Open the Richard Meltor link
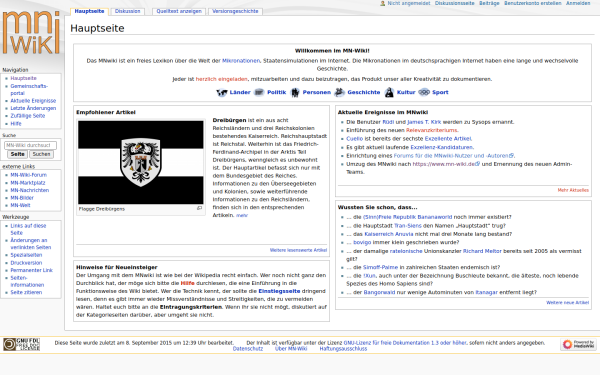Image resolution: width=600 pixels, height=375 pixels. (482, 251)
